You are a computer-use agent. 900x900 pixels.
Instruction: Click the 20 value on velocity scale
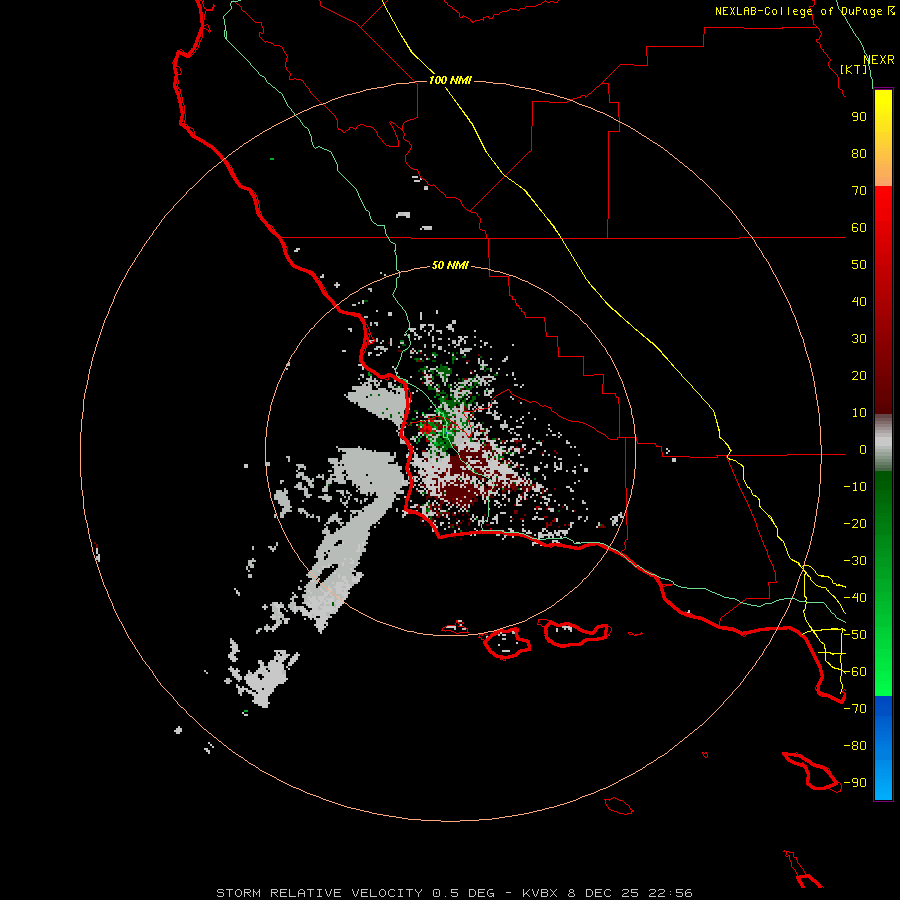(859, 376)
